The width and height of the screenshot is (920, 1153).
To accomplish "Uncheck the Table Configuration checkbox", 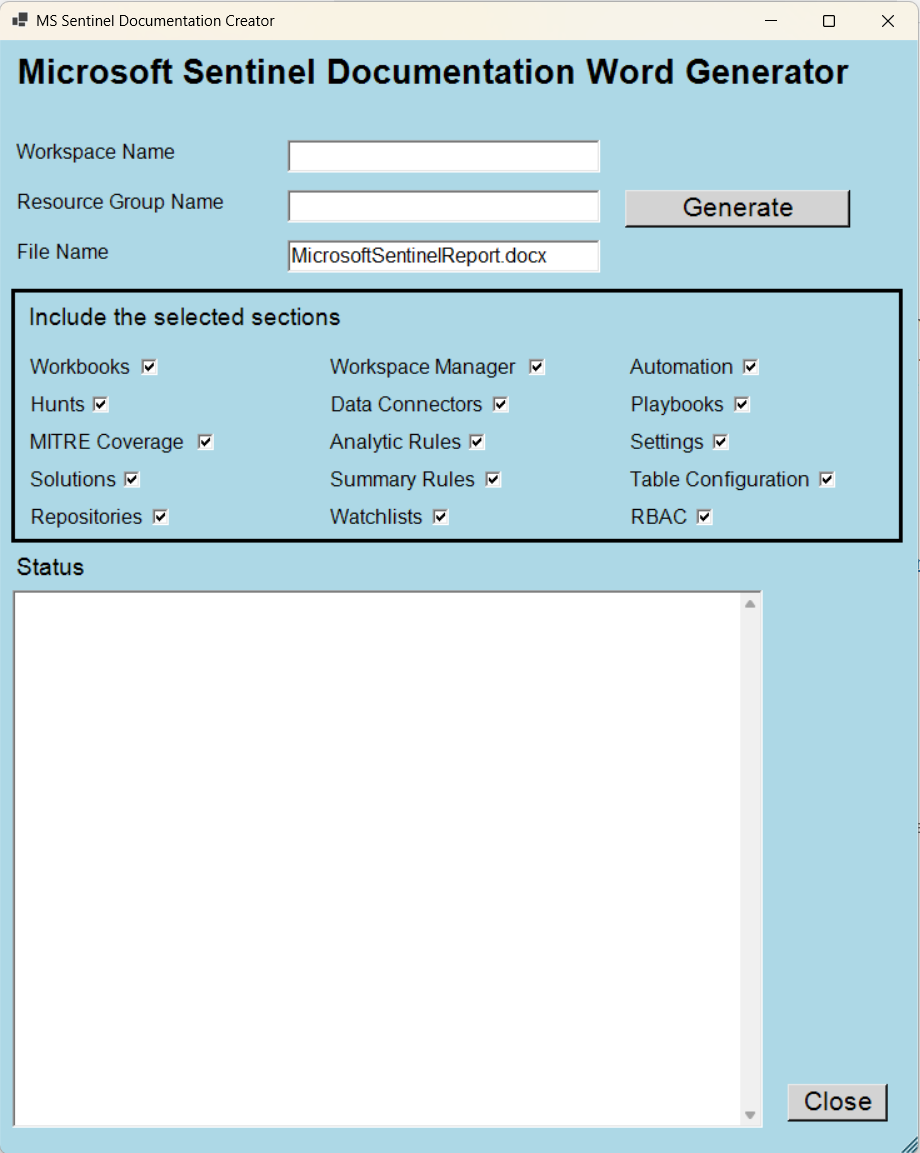I will tap(826, 479).
